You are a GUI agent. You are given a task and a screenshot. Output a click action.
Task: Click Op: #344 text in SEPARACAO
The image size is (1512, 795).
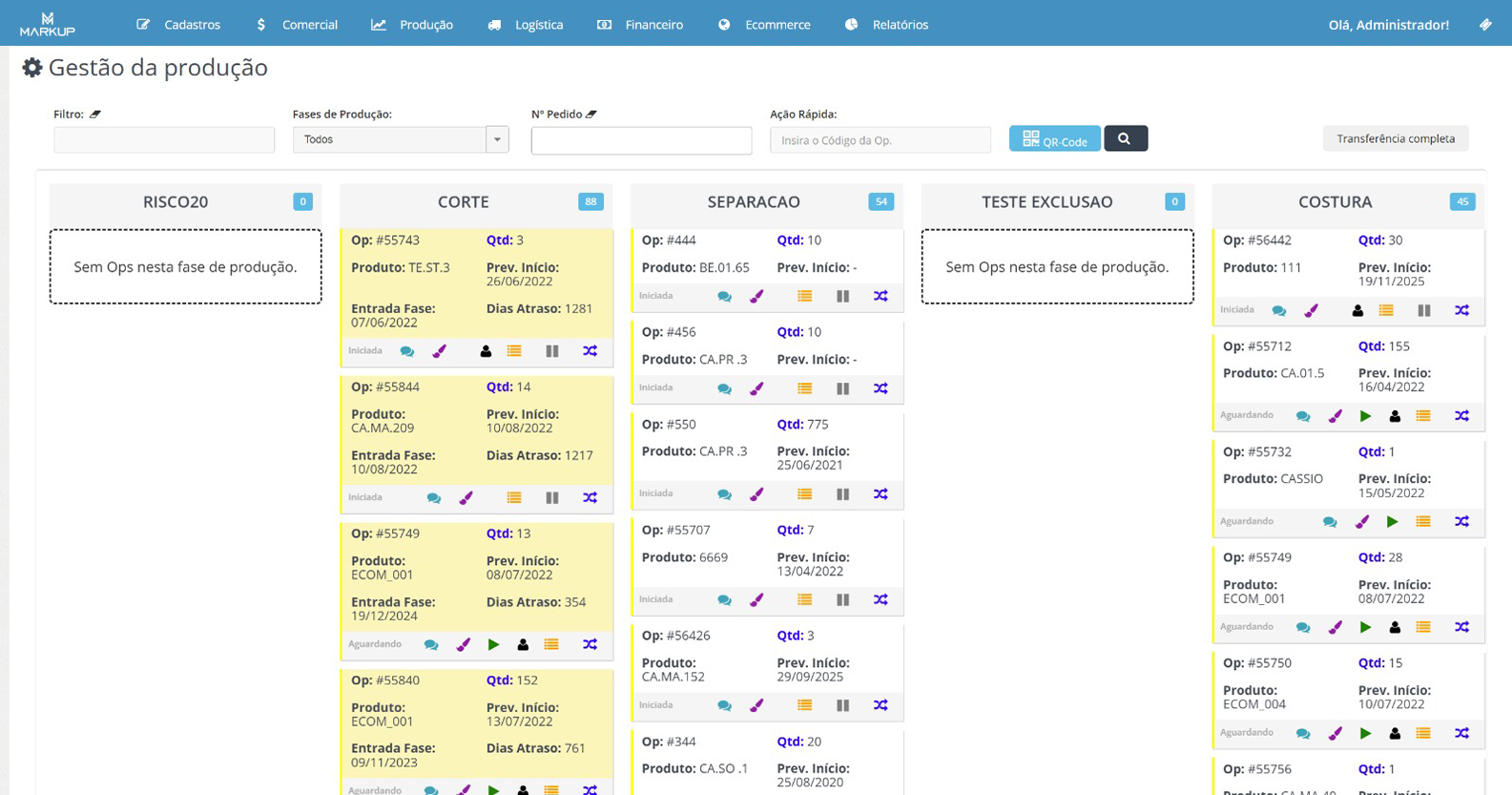coord(669,742)
